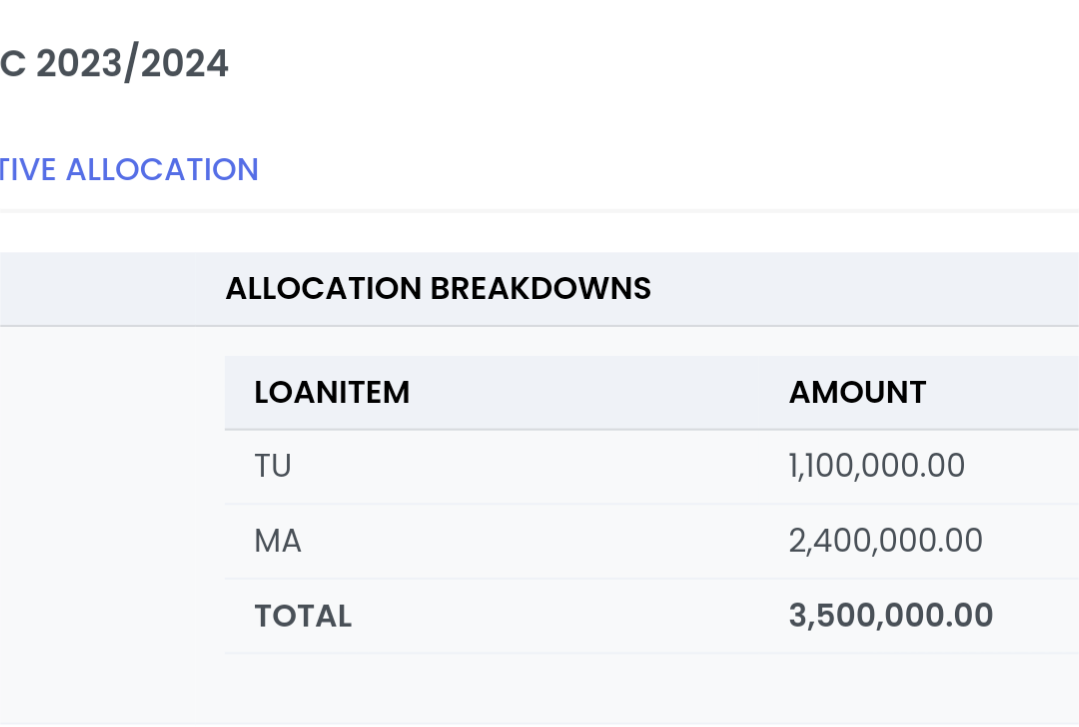Click the 2023/2024 page heading
The image size is (1079, 727).
pyautogui.click(x=114, y=64)
